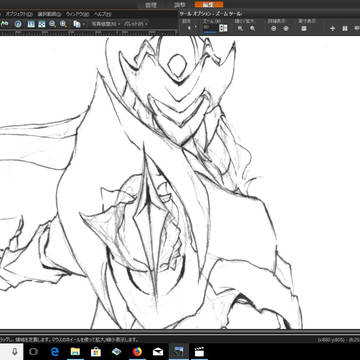Open the Mail app from taskbar

click(158, 352)
